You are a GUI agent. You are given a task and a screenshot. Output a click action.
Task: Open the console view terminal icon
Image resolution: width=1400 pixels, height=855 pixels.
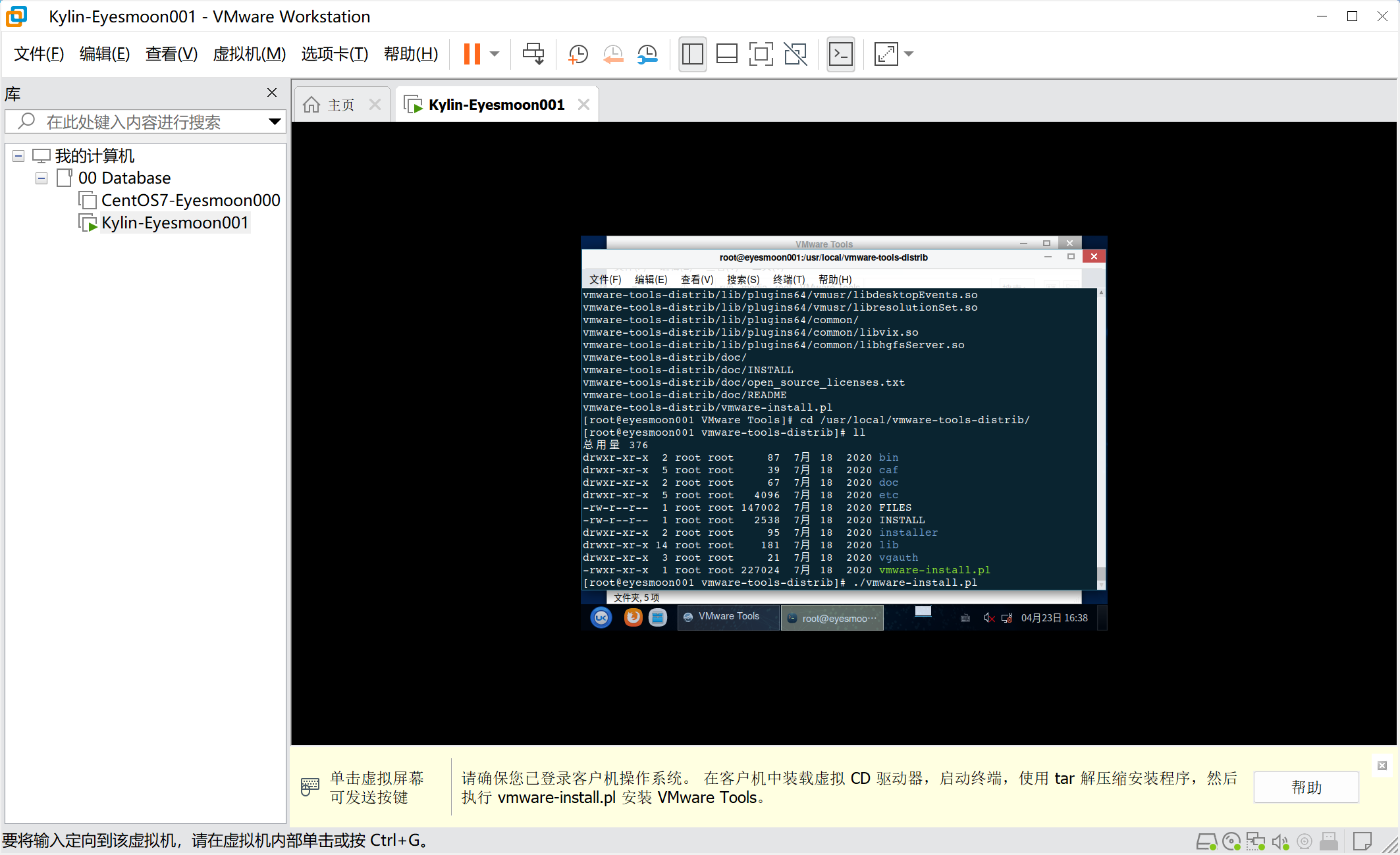pos(841,54)
